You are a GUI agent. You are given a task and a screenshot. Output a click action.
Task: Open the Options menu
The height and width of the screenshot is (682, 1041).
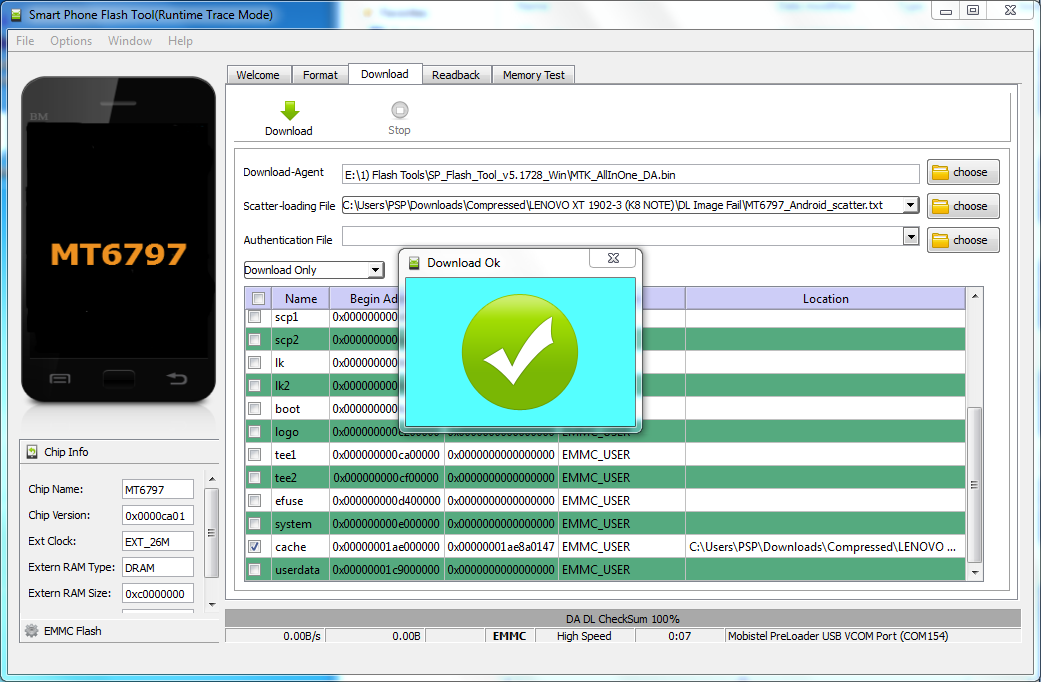[x=71, y=41]
